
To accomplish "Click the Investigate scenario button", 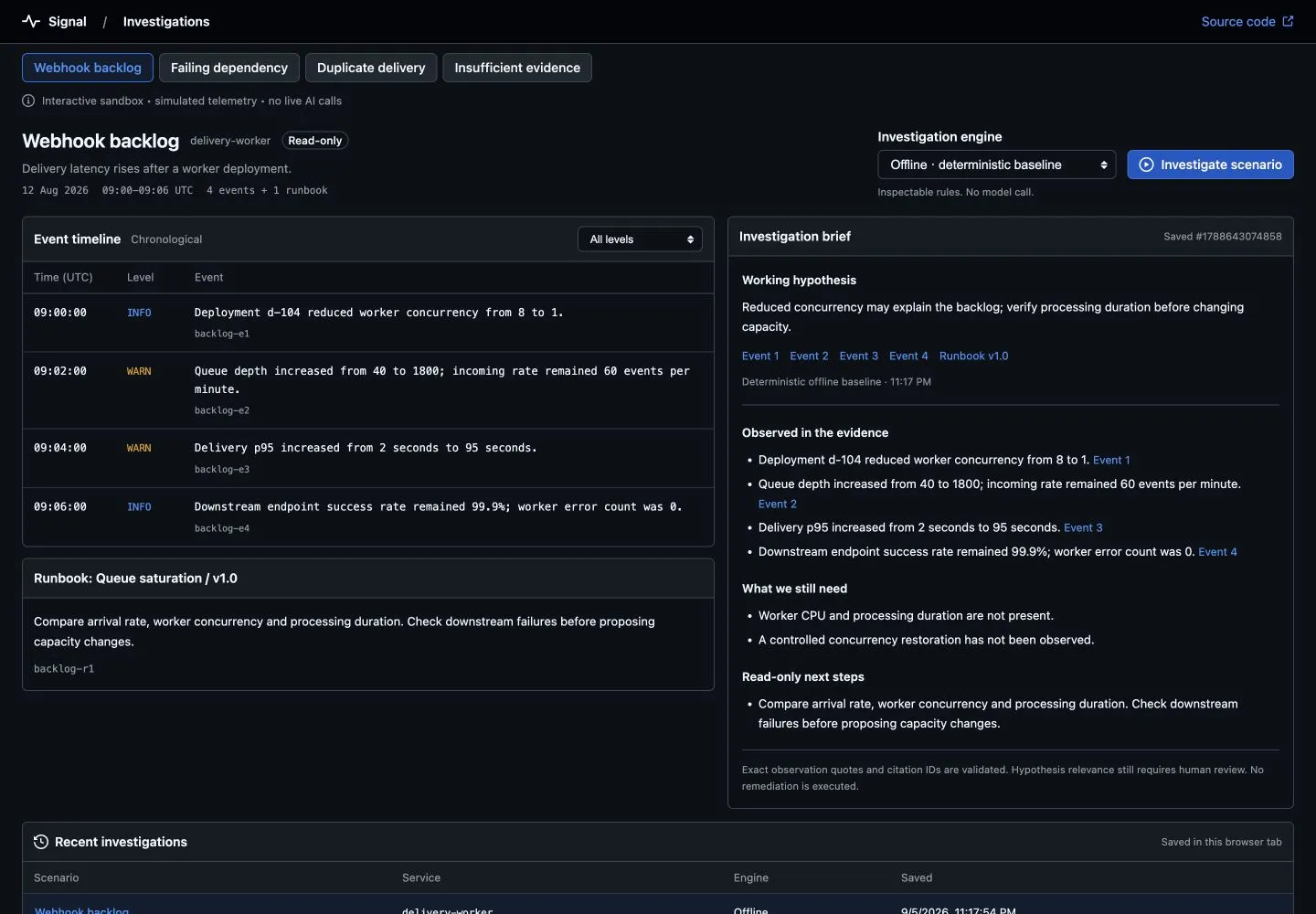I will coord(1210,165).
